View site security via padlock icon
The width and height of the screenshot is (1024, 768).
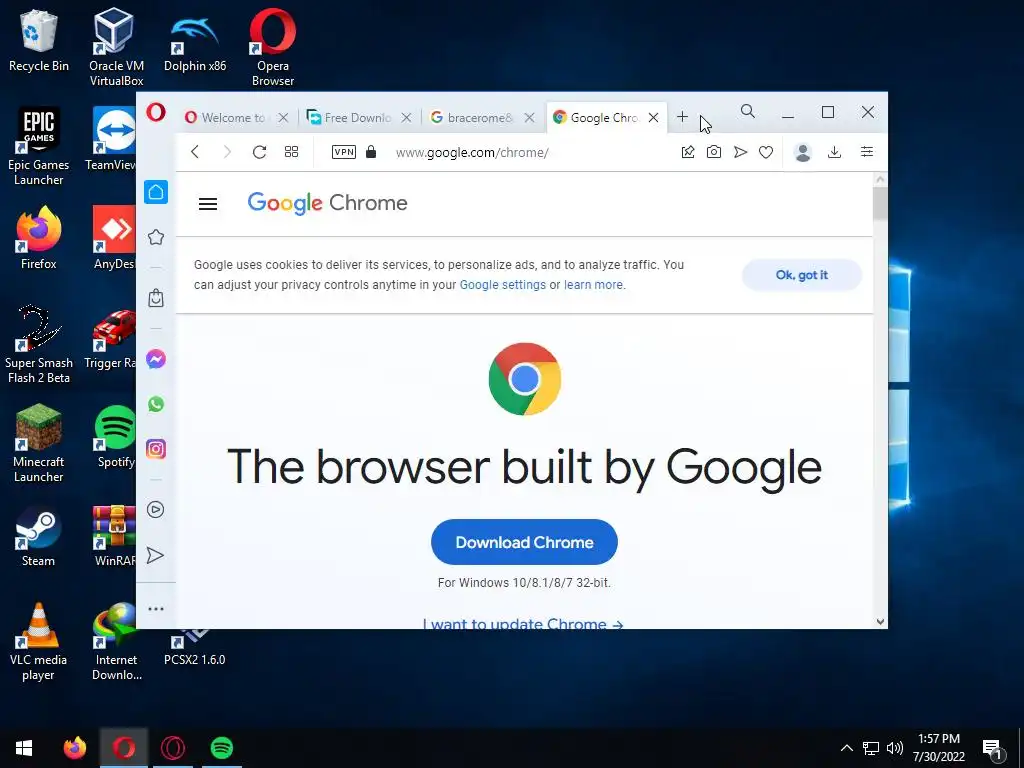point(371,152)
